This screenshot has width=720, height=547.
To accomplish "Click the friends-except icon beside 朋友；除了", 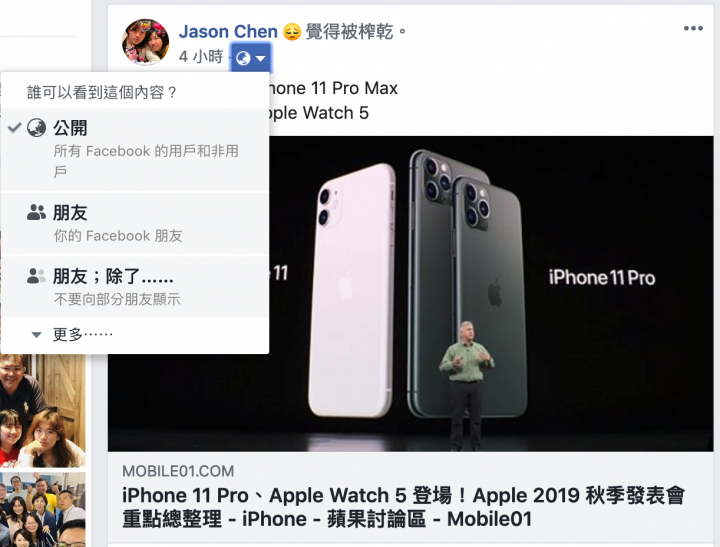I will pos(36,276).
